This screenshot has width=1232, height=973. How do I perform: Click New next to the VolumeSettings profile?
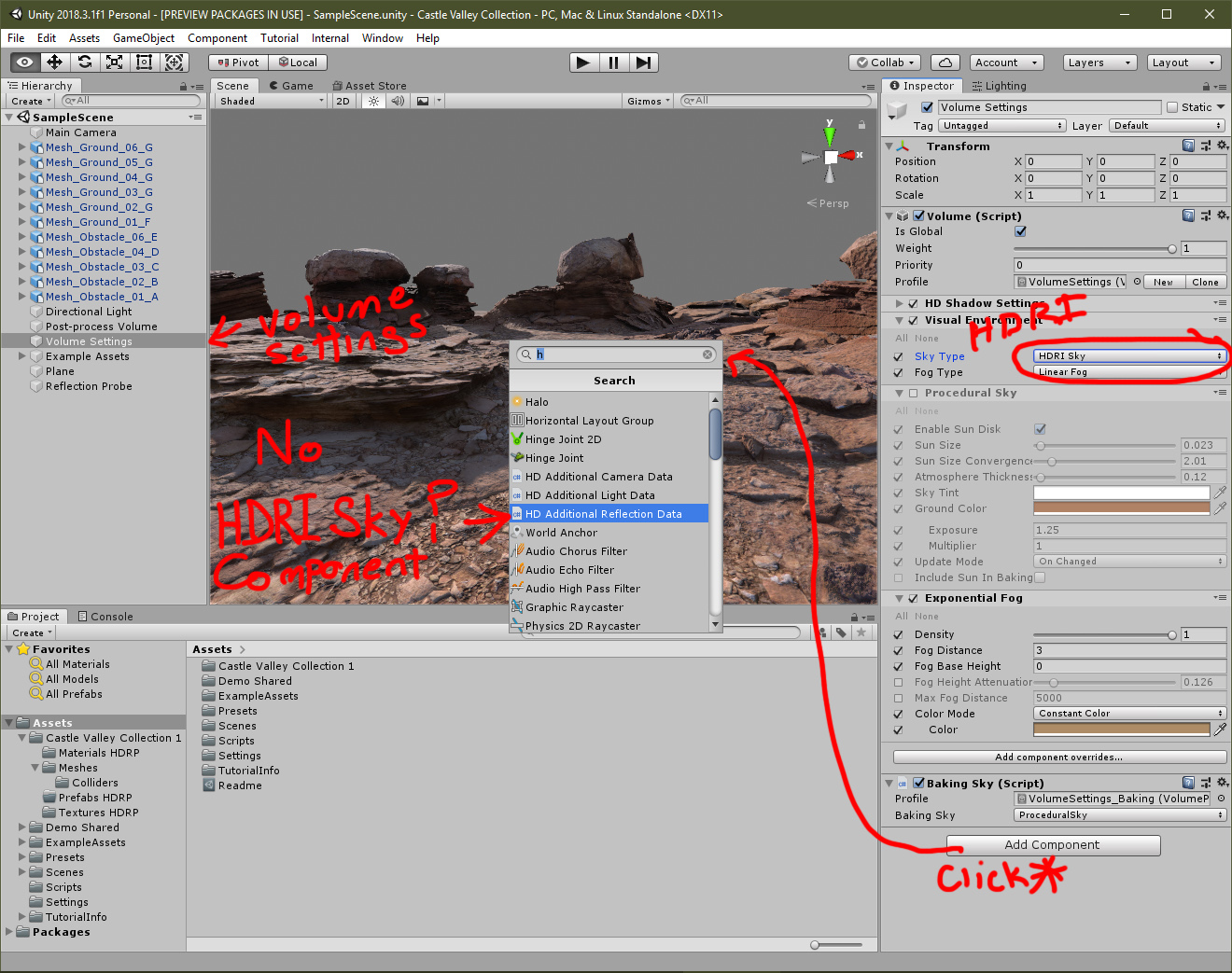click(1162, 282)
